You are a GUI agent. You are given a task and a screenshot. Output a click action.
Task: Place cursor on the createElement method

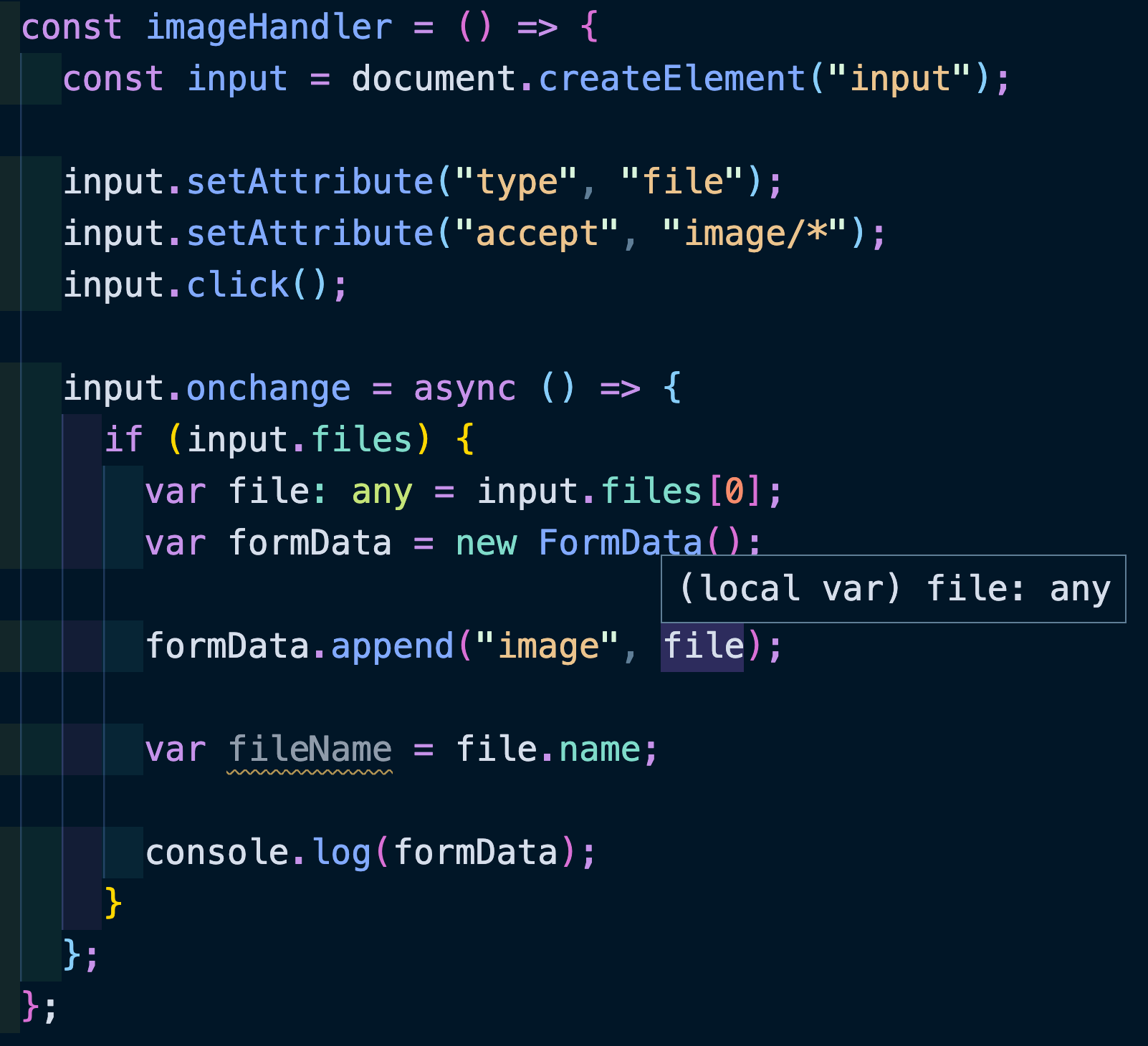[671, 79]
